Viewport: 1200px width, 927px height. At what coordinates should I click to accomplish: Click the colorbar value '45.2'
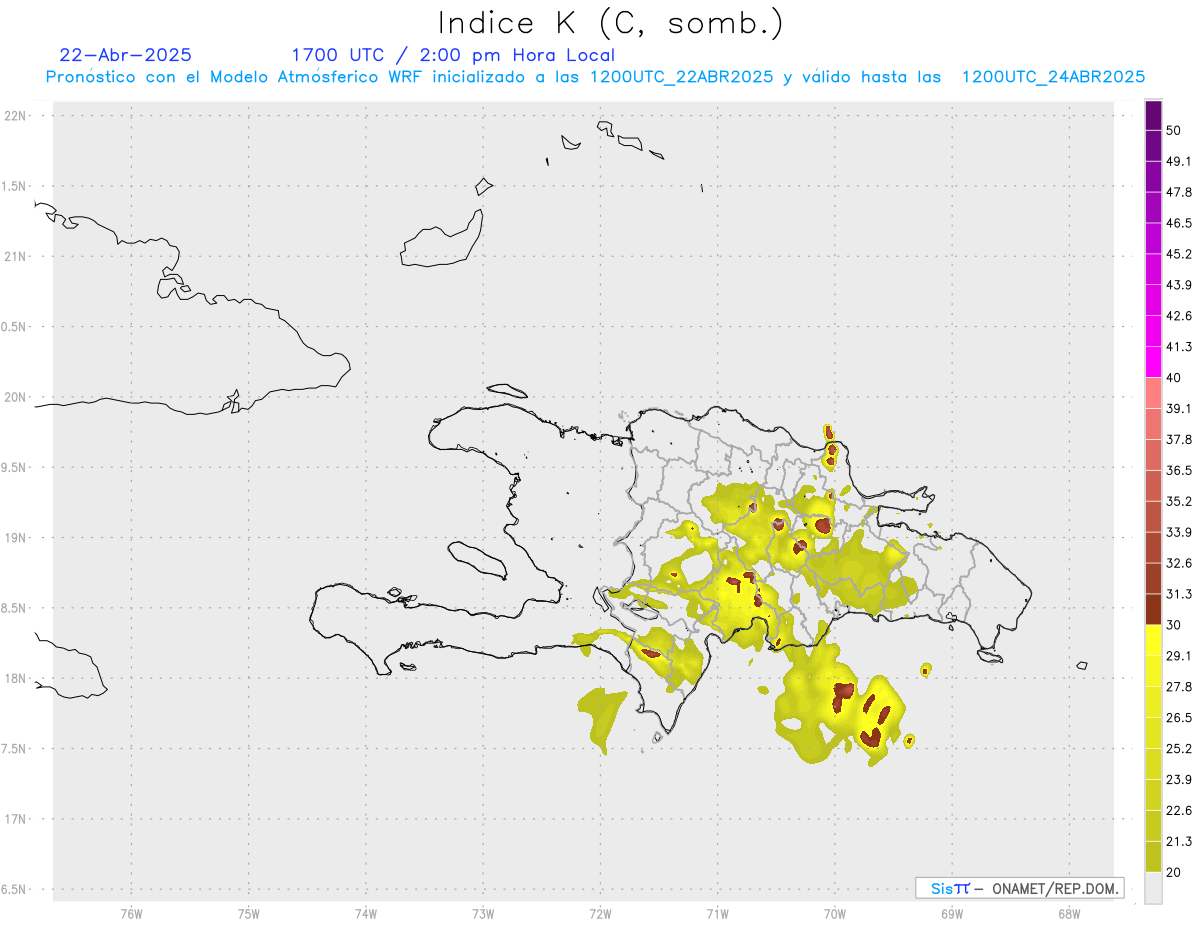[1179, 254]
